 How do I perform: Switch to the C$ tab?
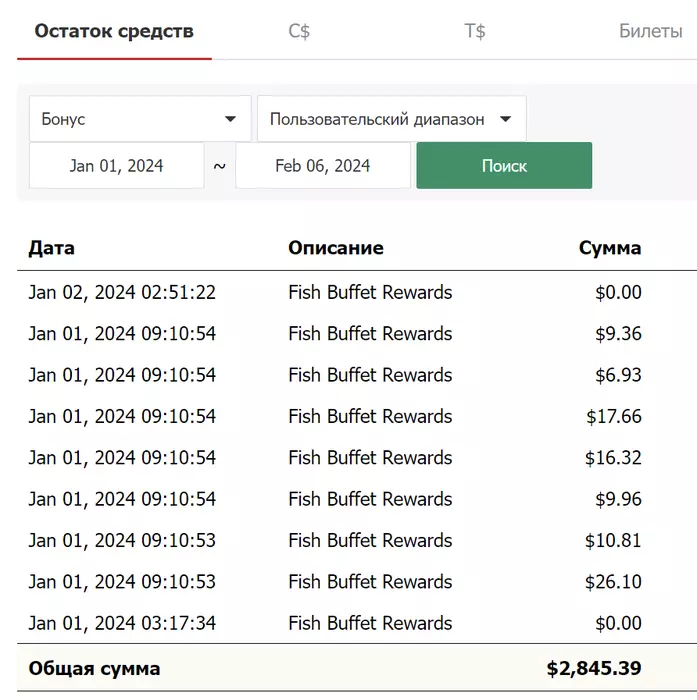click(x=299, y=31)
